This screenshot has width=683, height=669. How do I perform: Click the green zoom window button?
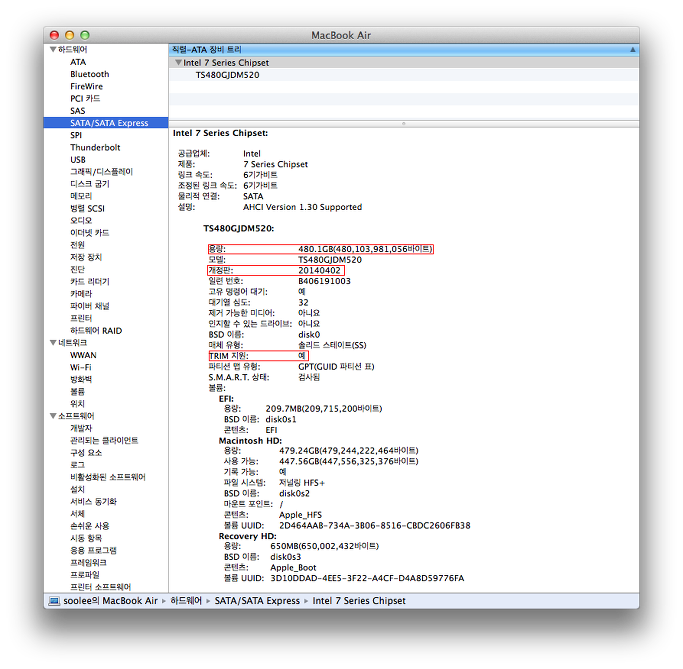pos(85,35)
